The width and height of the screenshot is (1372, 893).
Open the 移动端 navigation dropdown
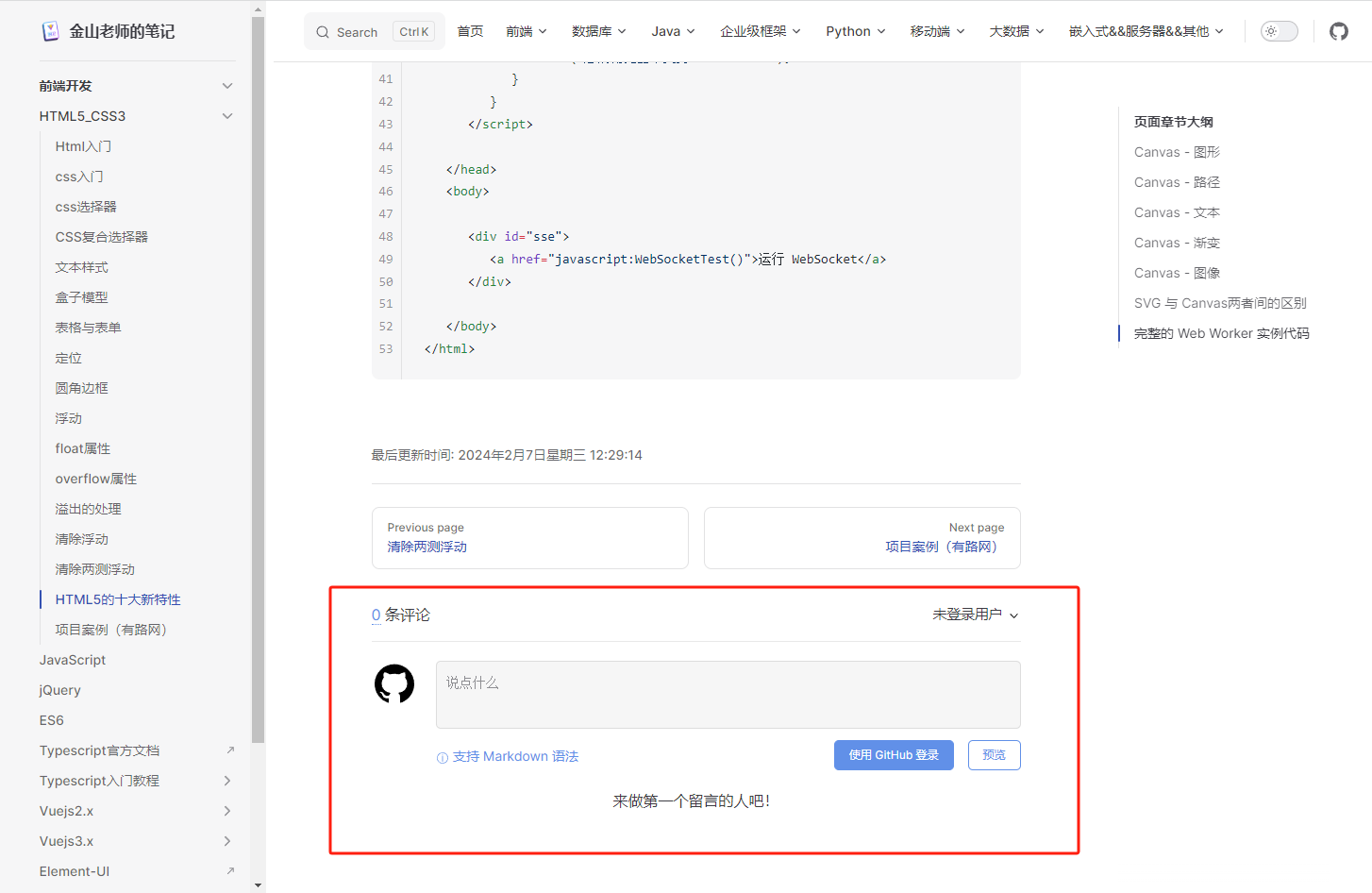(938, 31)
